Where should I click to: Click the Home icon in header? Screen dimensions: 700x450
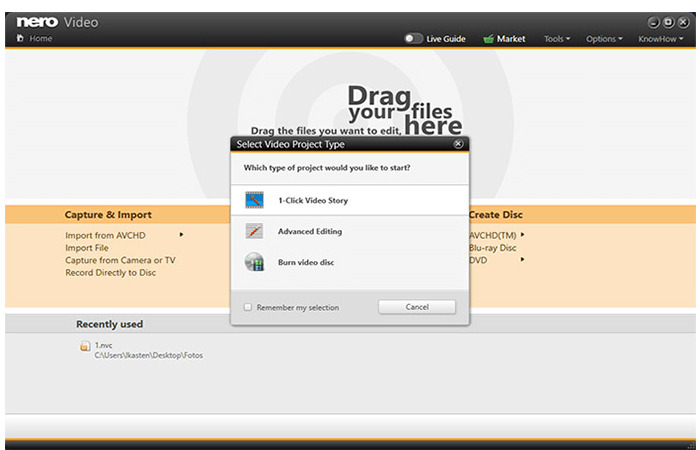pyautogui.click(x=20, y=38)
